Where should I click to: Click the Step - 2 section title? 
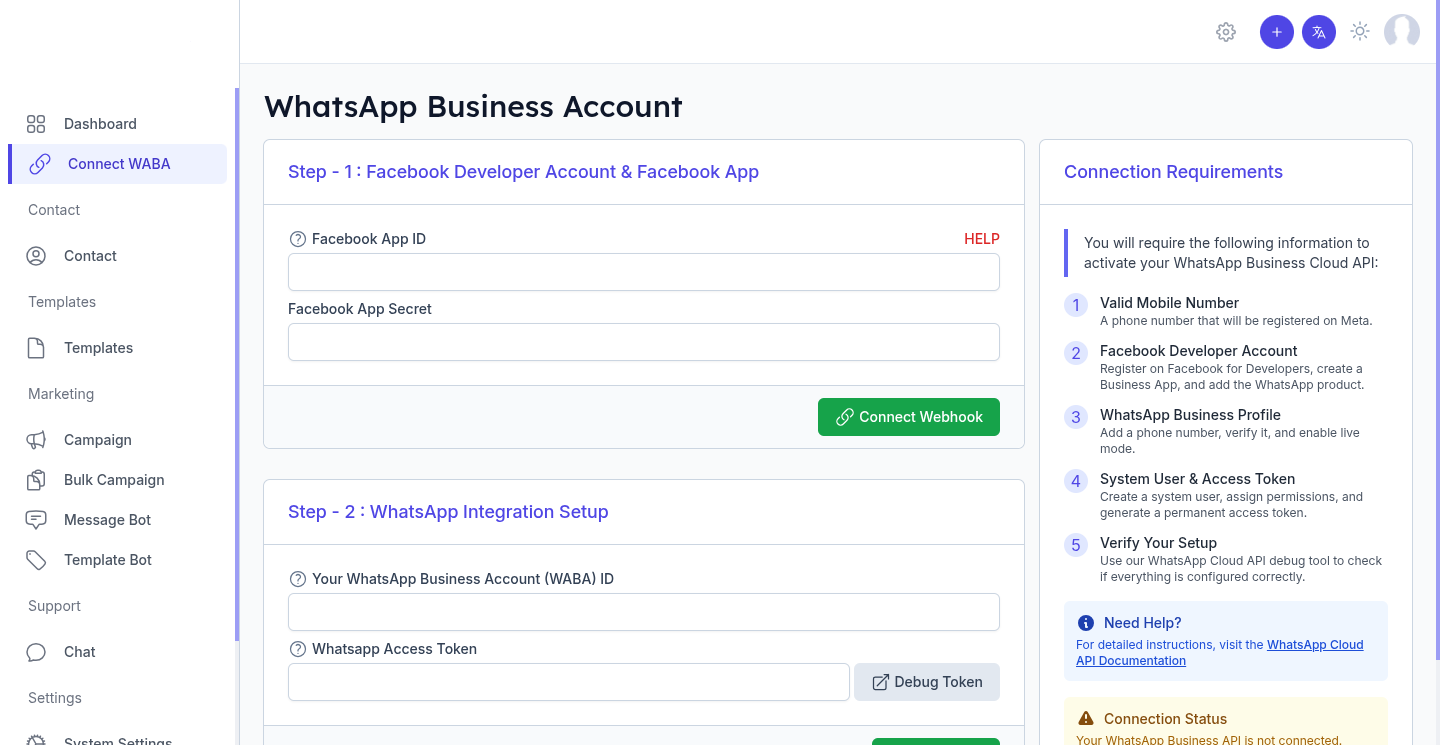coord(448,512)
